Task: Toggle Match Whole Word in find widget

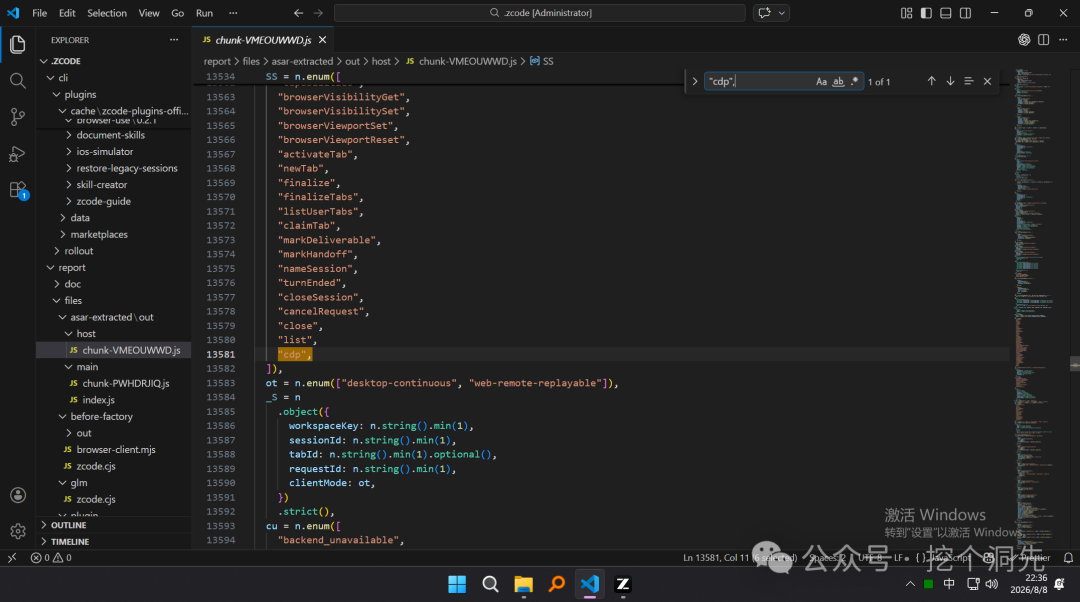Action: 838,81
